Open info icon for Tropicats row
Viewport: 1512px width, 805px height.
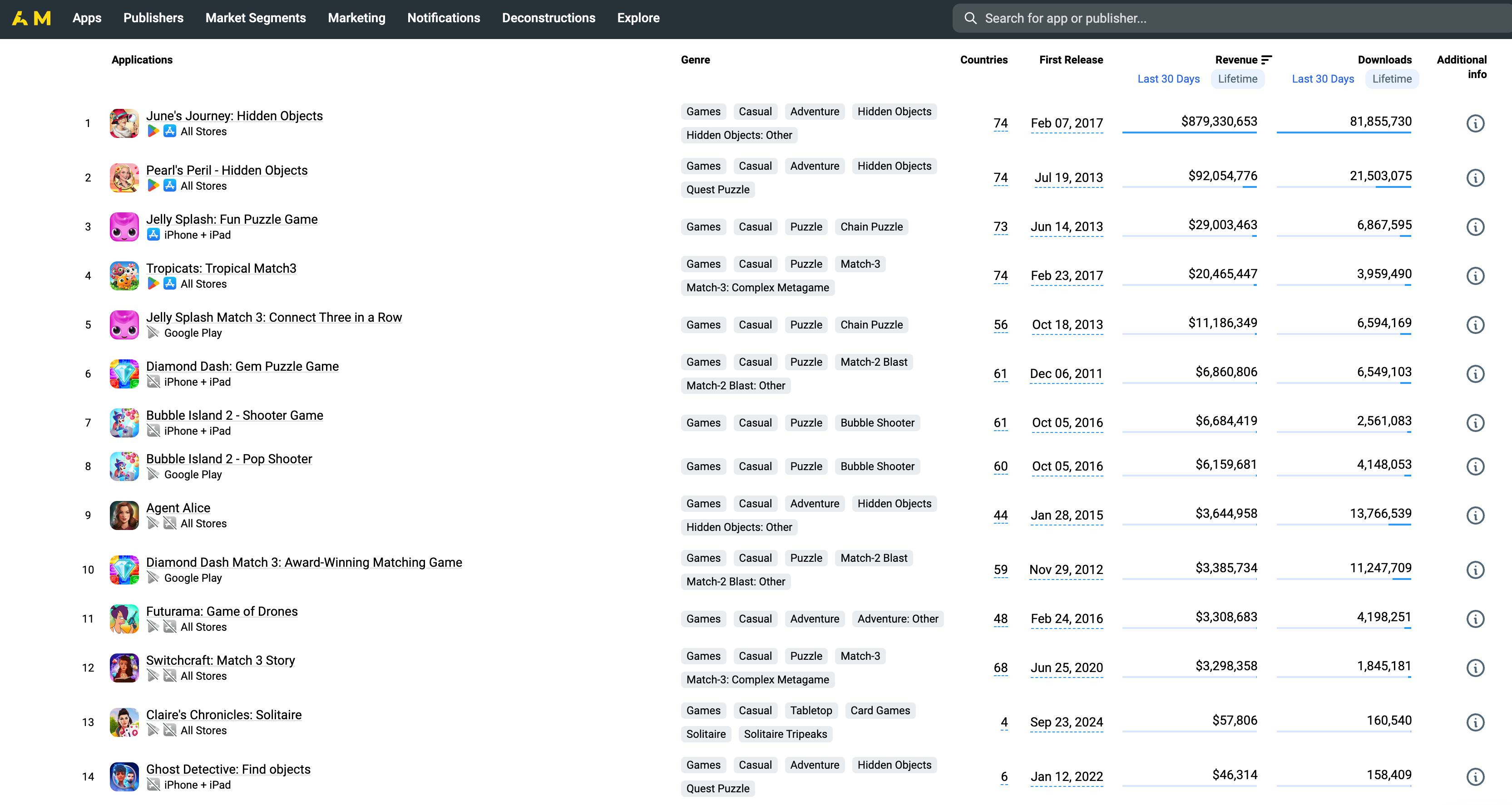coord(1475,276)
